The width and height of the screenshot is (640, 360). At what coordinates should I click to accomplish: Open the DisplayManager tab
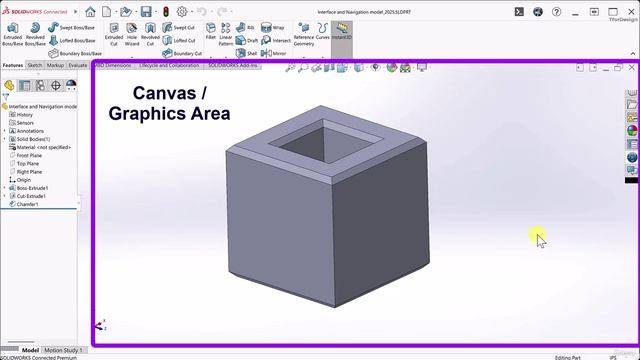point(71,85)
